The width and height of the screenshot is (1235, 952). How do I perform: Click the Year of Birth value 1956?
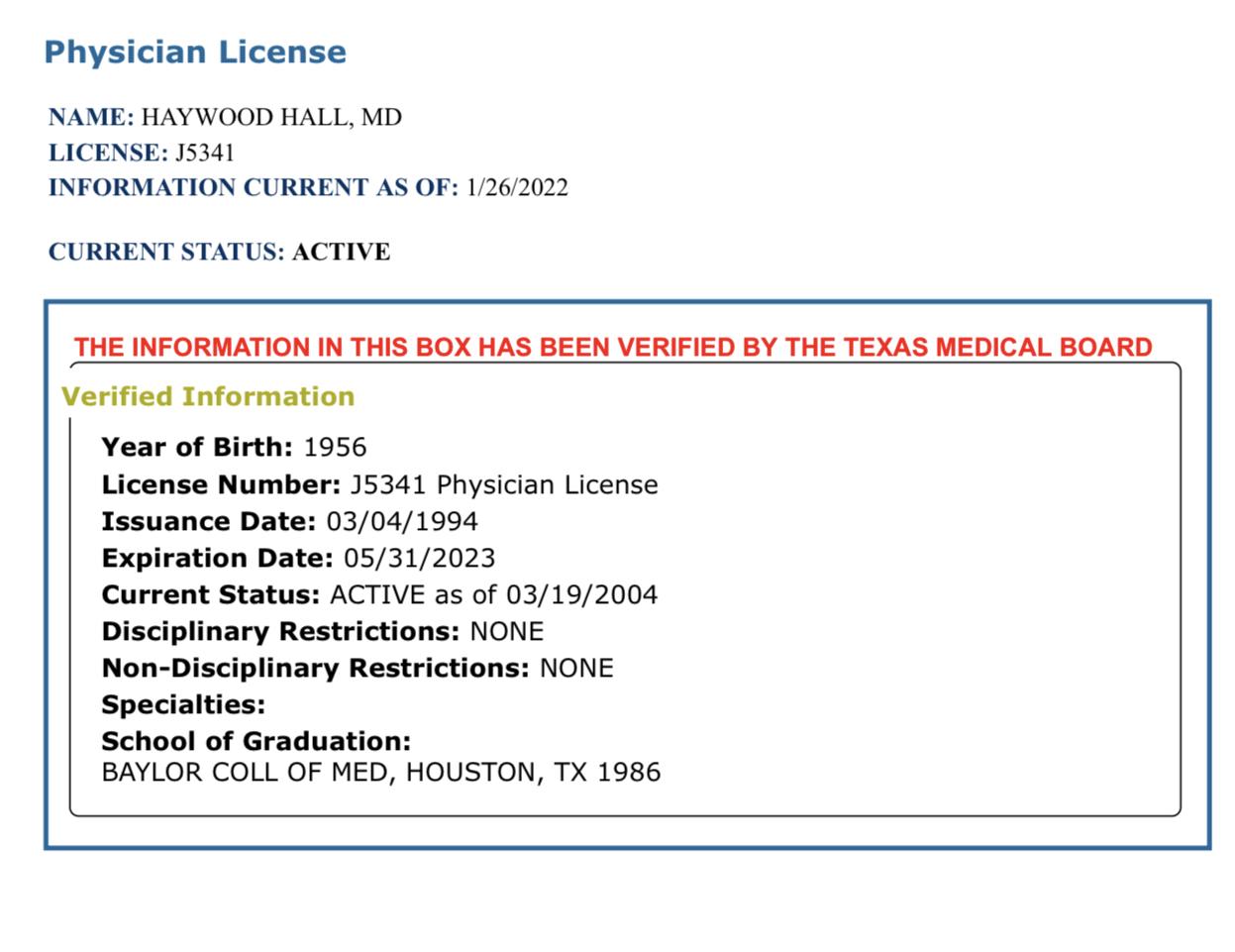pos(335,447)
